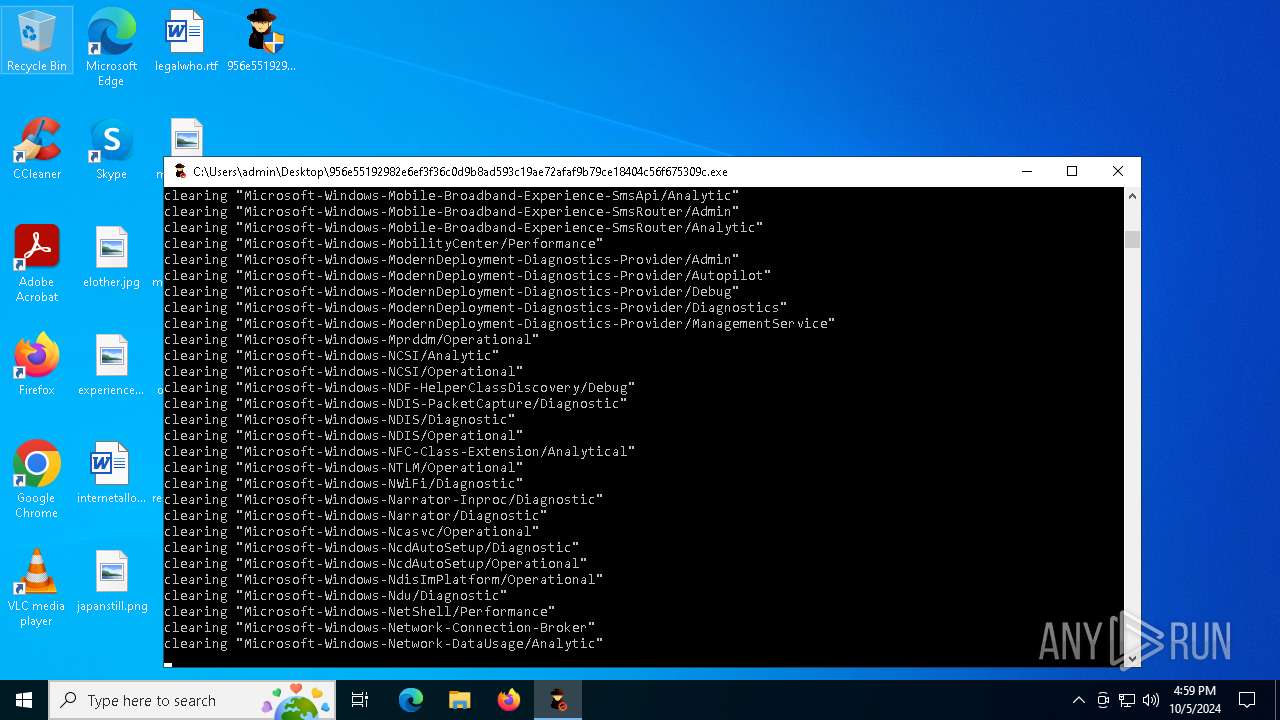Image resolution: width=1280 pixels, height=720 pixels.
Task: Close the console window
Action: pyautogui.click(x=1118, y=171)
